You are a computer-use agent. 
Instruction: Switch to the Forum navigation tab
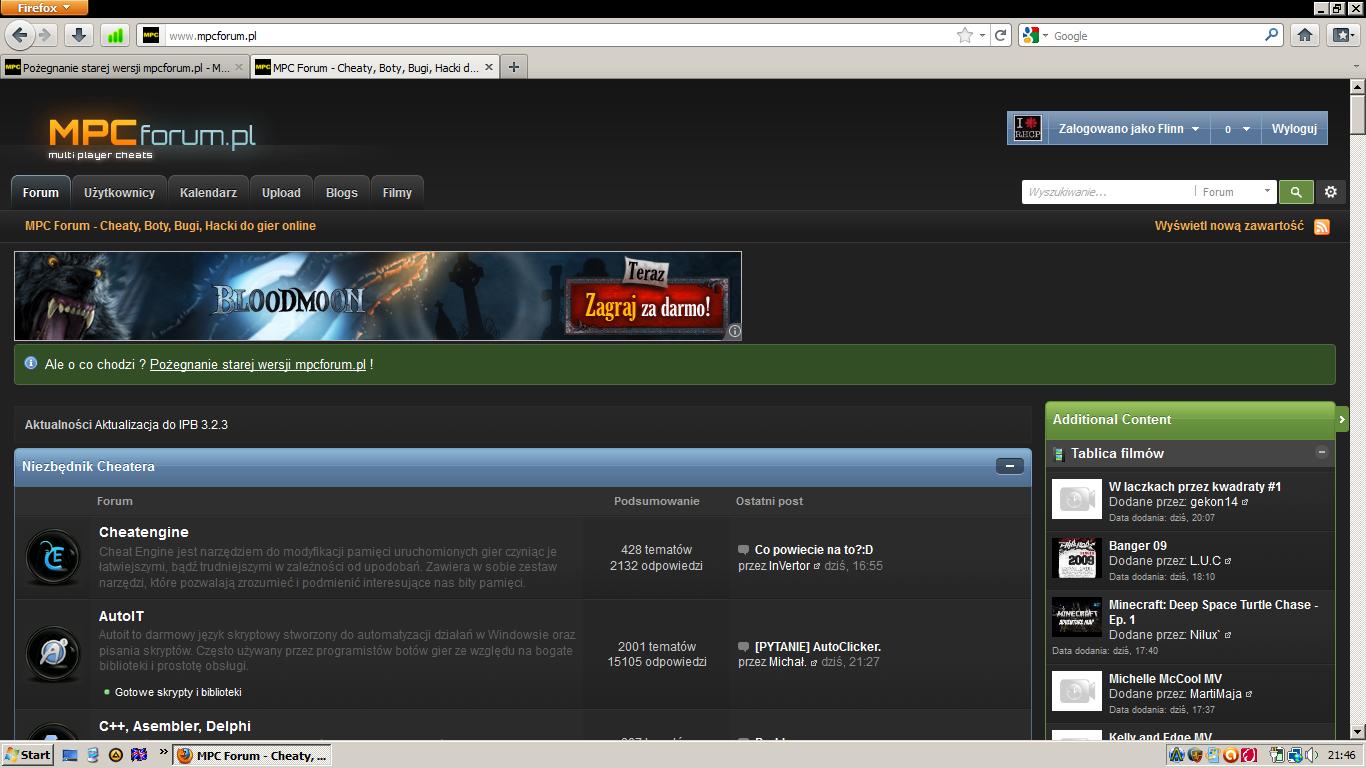tap(41, 193)
